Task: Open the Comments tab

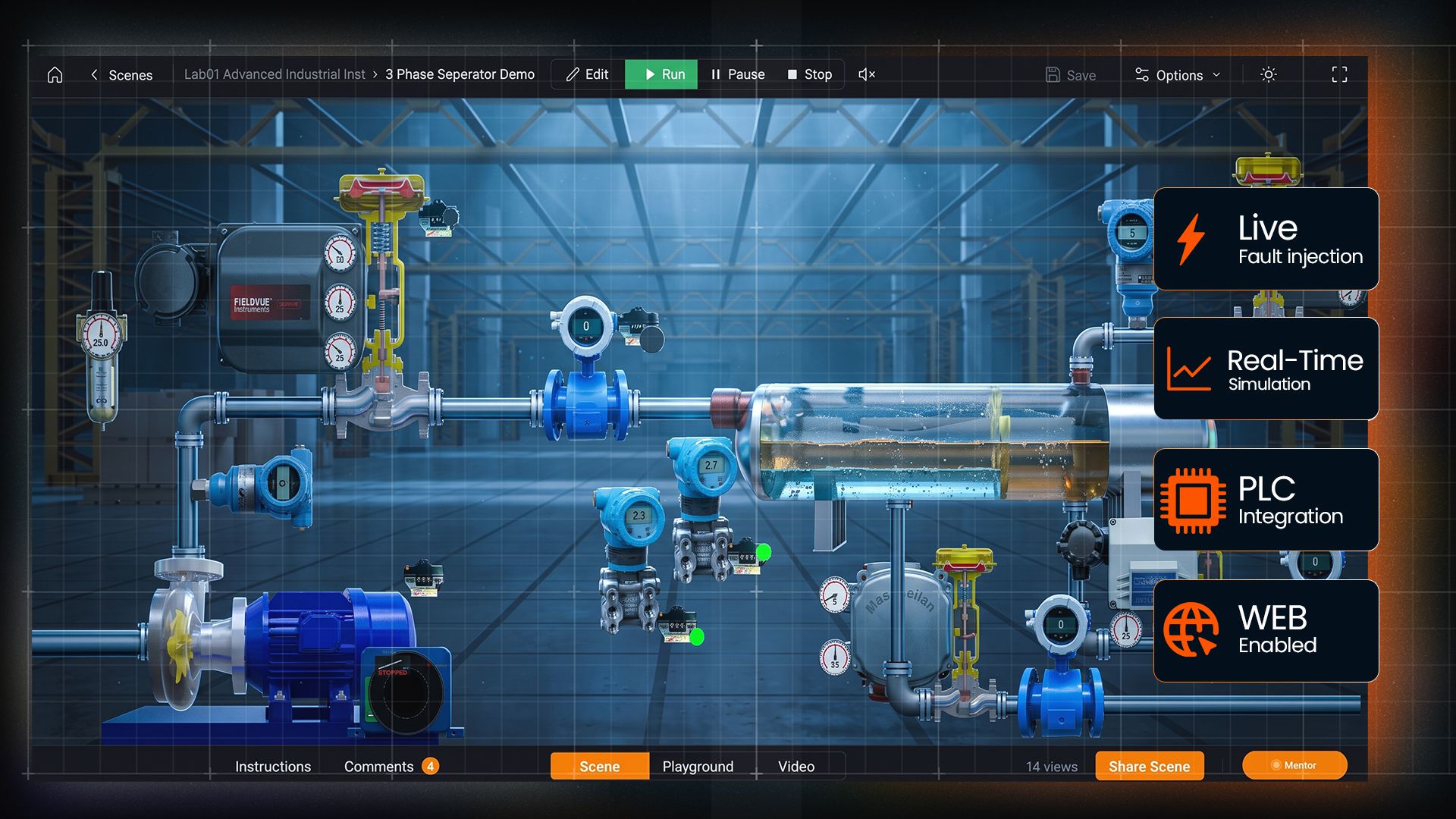Action: [378, 767]
